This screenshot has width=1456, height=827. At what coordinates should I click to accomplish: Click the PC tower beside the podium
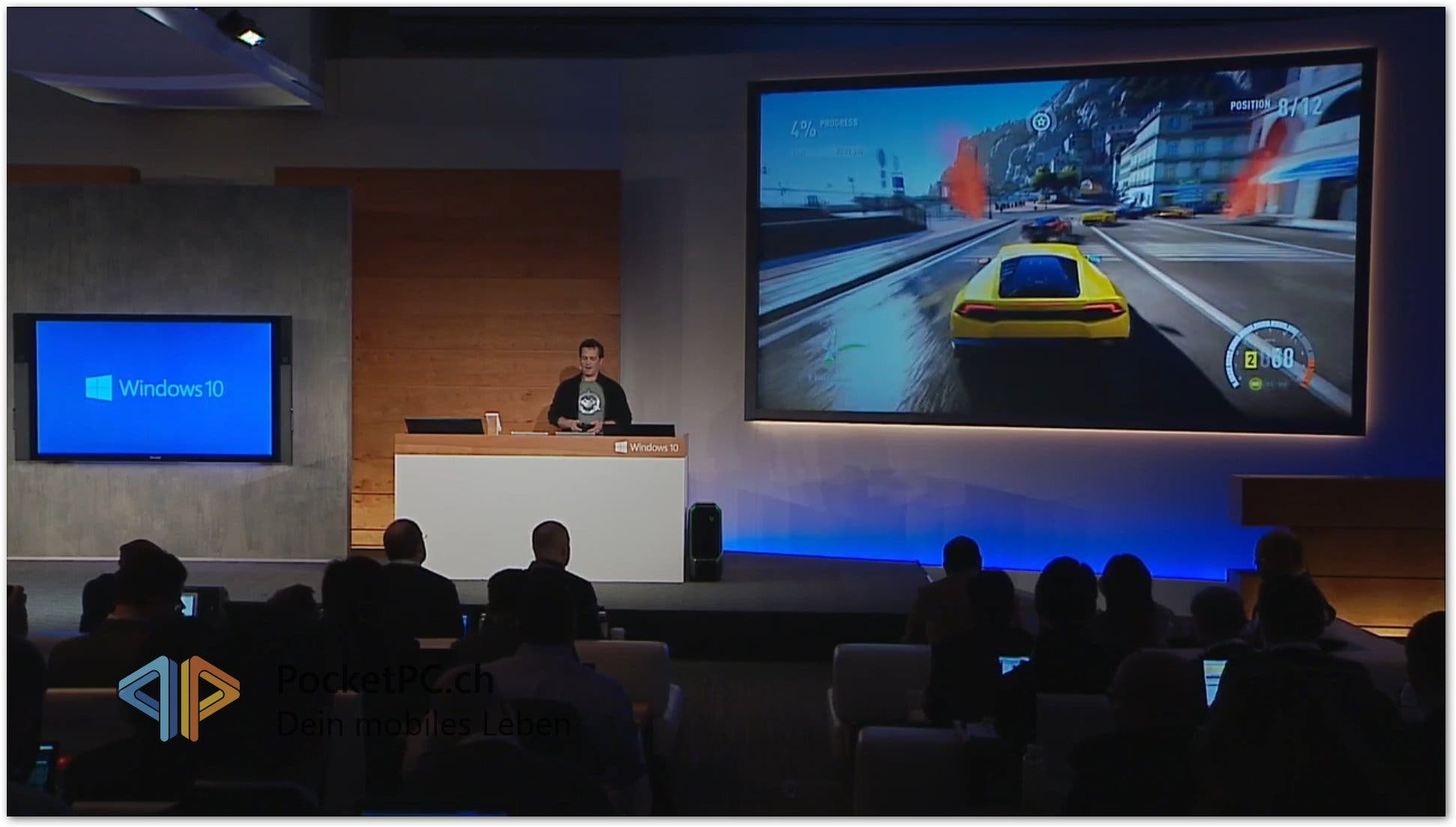[704, 541]
